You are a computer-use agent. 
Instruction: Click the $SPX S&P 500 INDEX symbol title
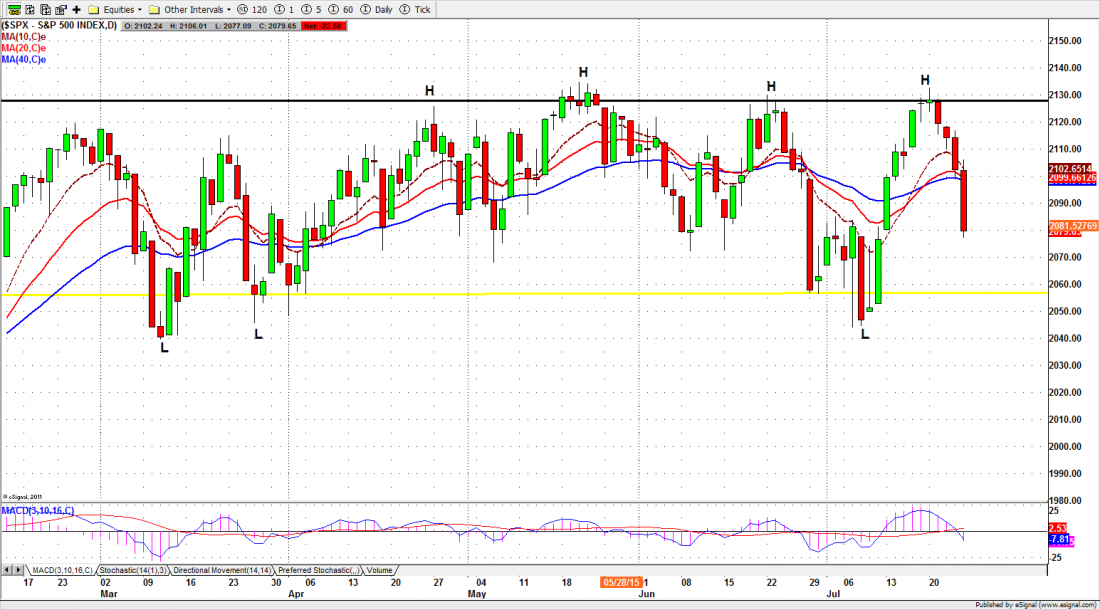coord(59,25)
